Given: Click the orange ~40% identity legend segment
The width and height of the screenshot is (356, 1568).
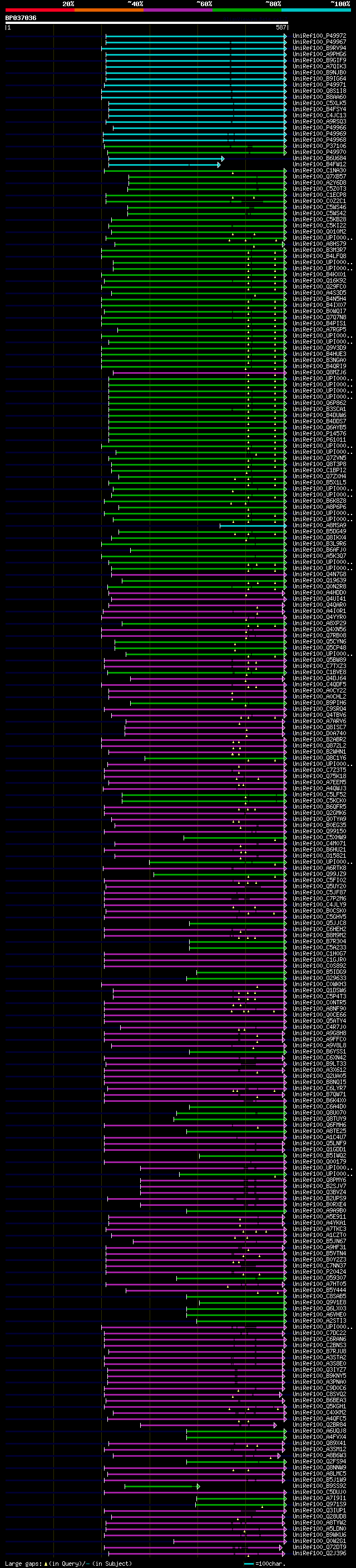Looking at the screenshot, I should coord(109,10).
